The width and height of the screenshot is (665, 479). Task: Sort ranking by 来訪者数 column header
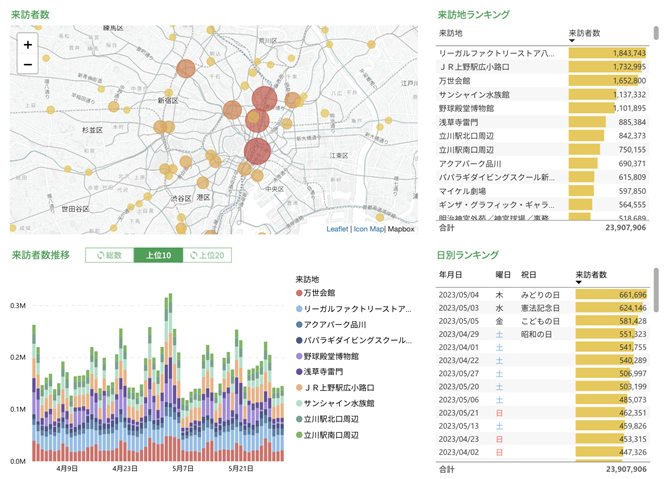[584, 33]
